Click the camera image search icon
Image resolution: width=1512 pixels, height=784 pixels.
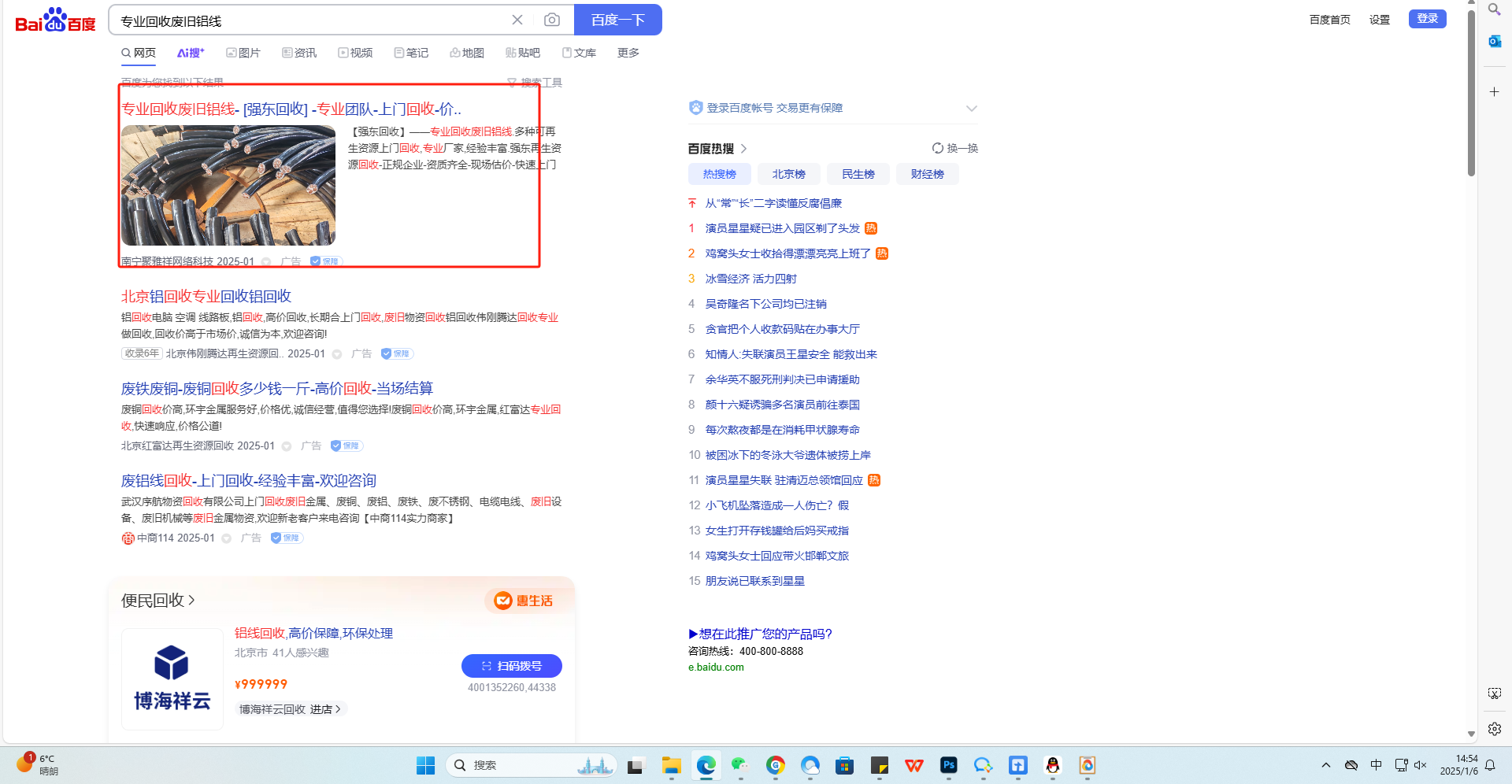(552, 20)
